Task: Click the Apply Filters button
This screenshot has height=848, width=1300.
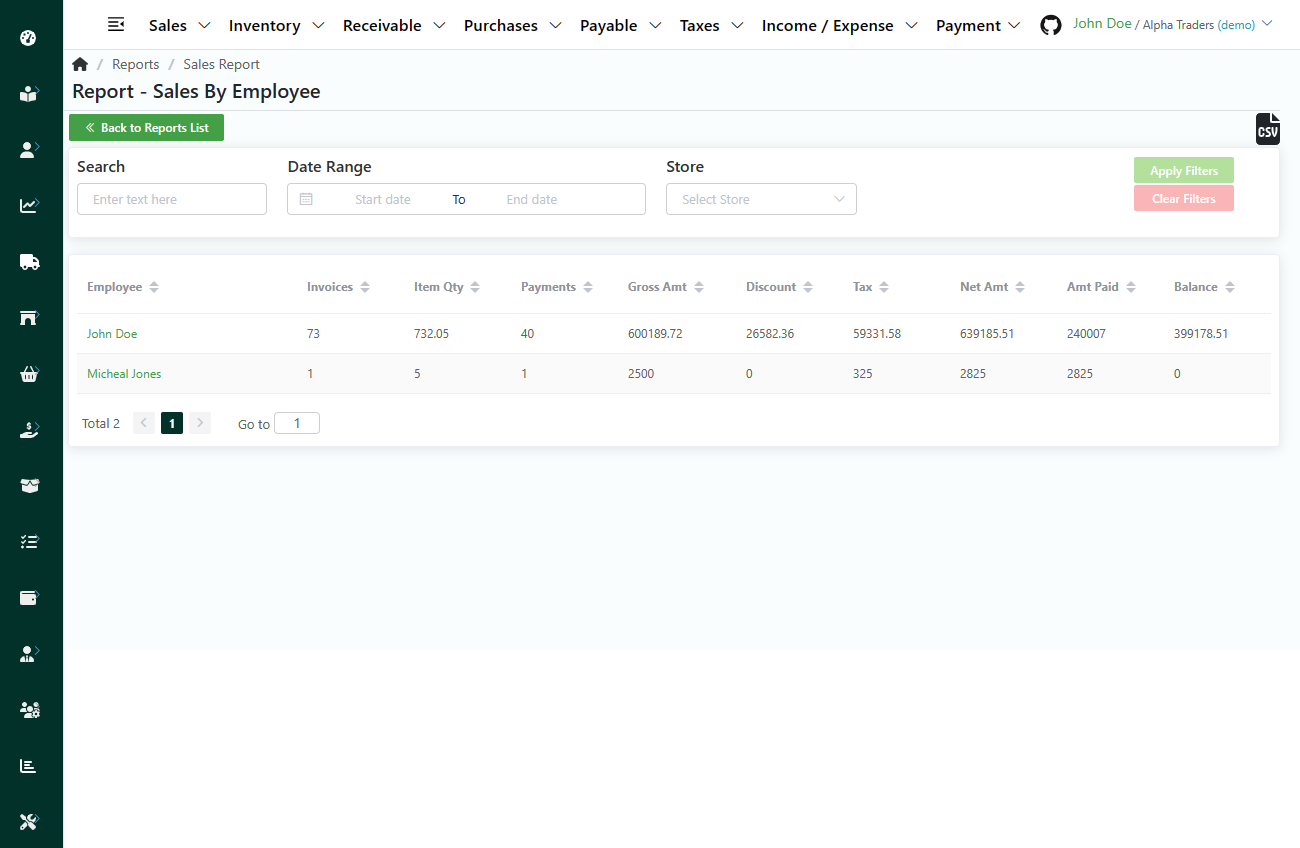Action: pyautogui.click(x=1184, y=170)
